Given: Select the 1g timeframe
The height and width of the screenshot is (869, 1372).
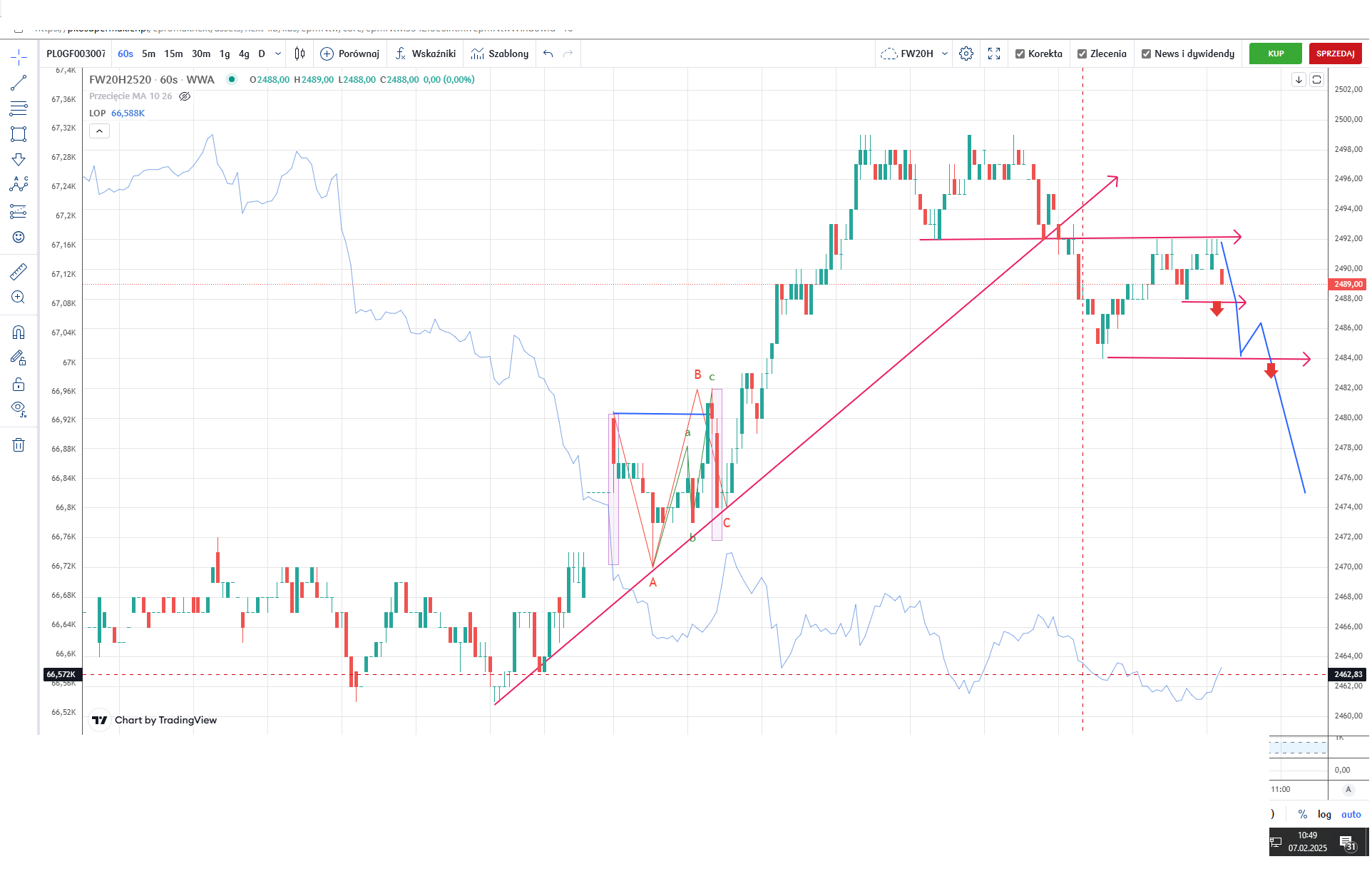Looking at the screenshot, I should 225,54.
